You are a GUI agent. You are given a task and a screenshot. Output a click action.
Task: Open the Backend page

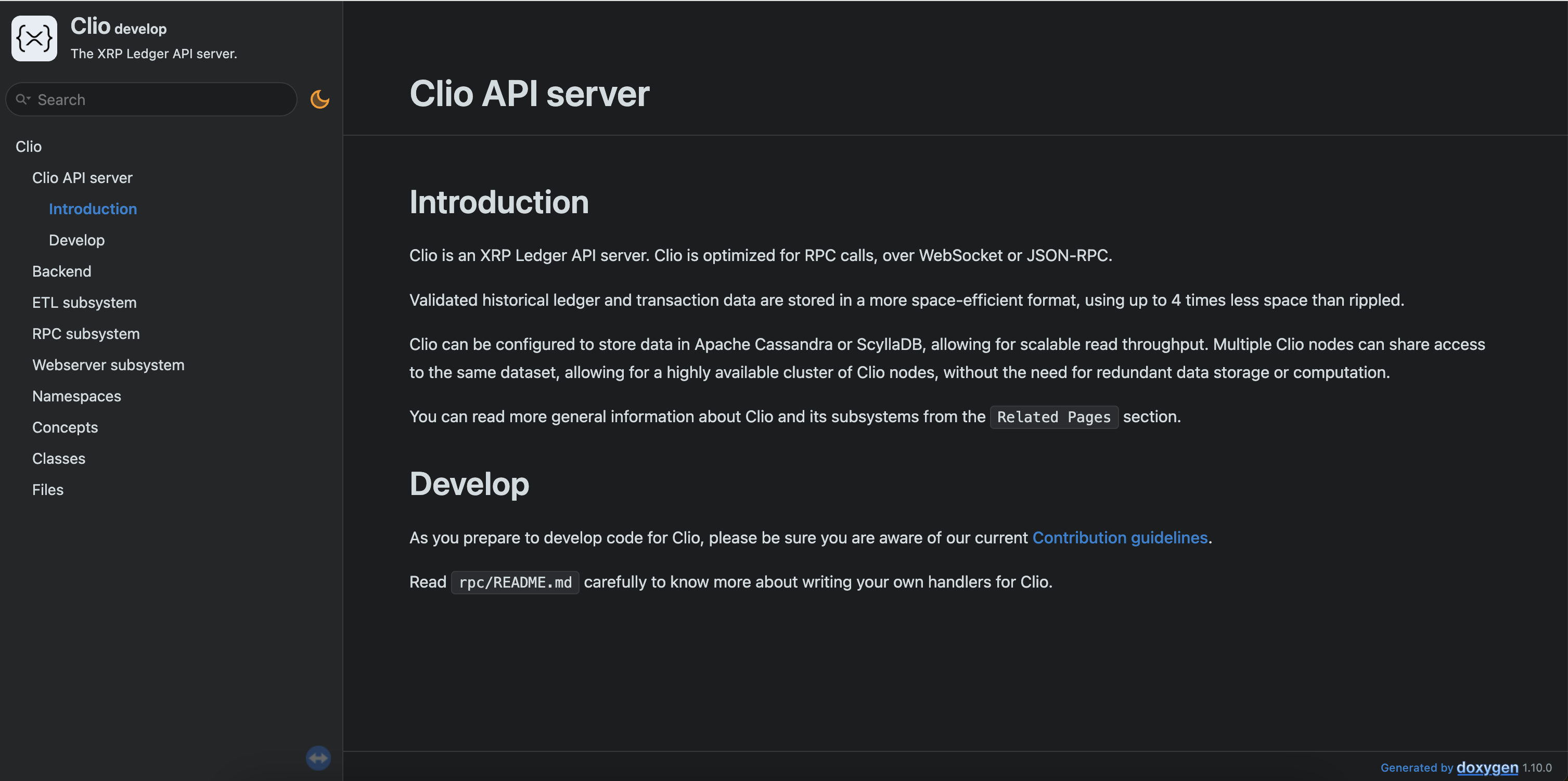point(61,271)
